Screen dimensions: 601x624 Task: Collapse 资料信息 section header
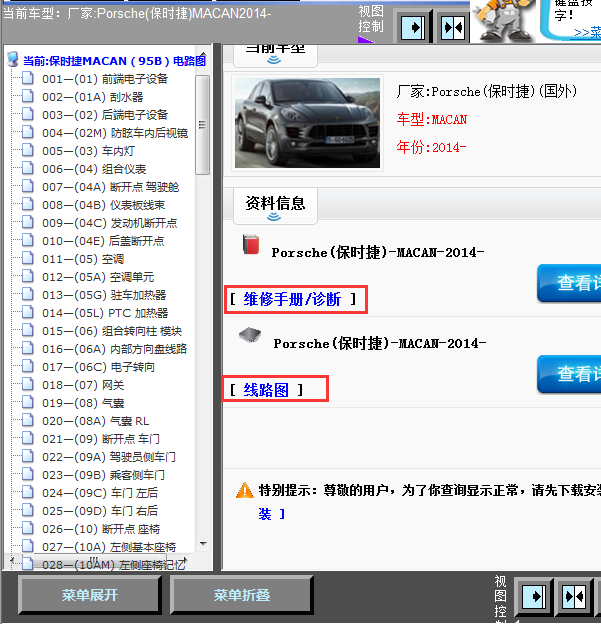pyautogui.click(x=275, y=206)
